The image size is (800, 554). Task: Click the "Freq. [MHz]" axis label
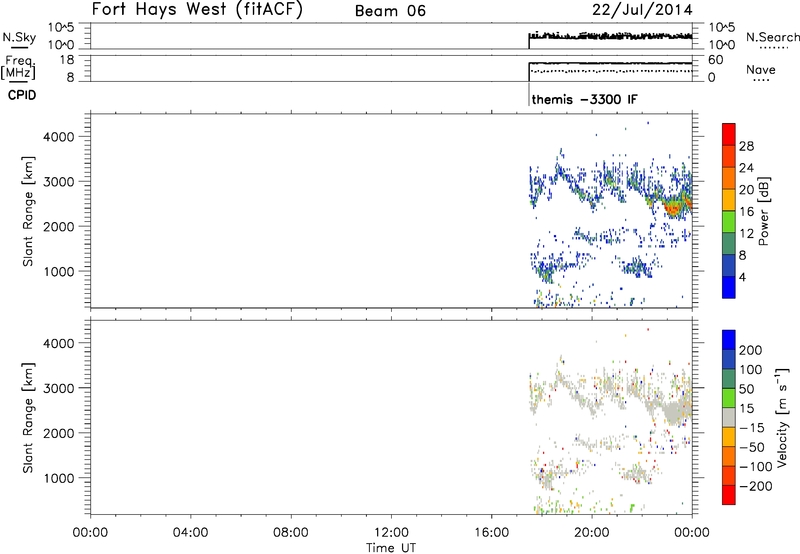pyautogui.click(x=19, y=67)
